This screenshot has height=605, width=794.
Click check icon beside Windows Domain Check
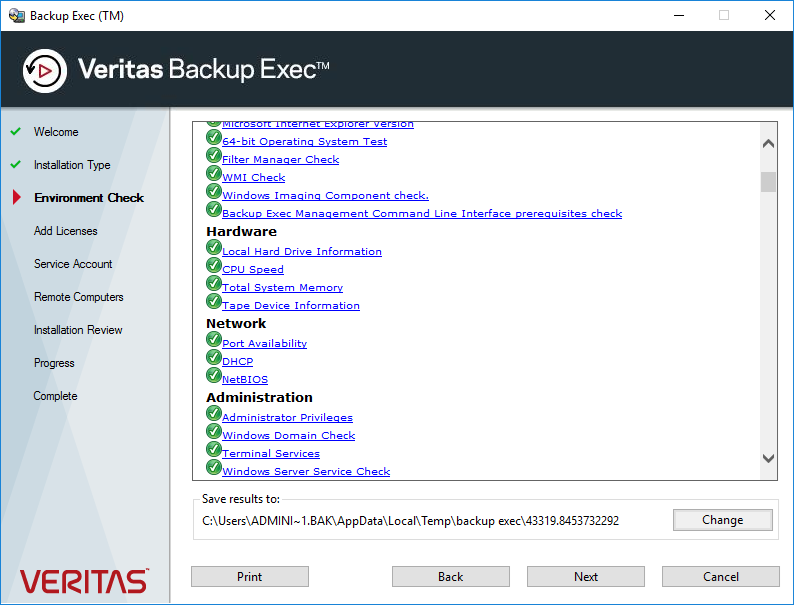tap(214, 431)
